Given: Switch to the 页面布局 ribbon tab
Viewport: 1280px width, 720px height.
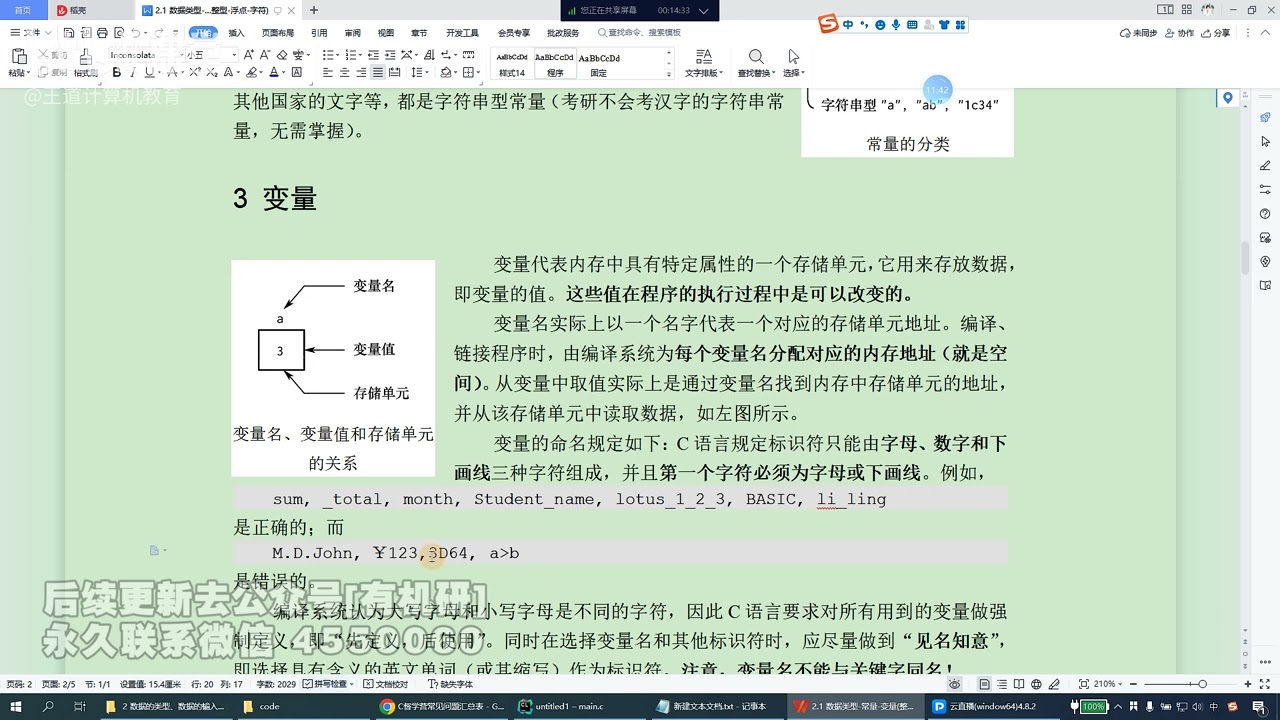Looking at the screenshot, I should [278, 33].
